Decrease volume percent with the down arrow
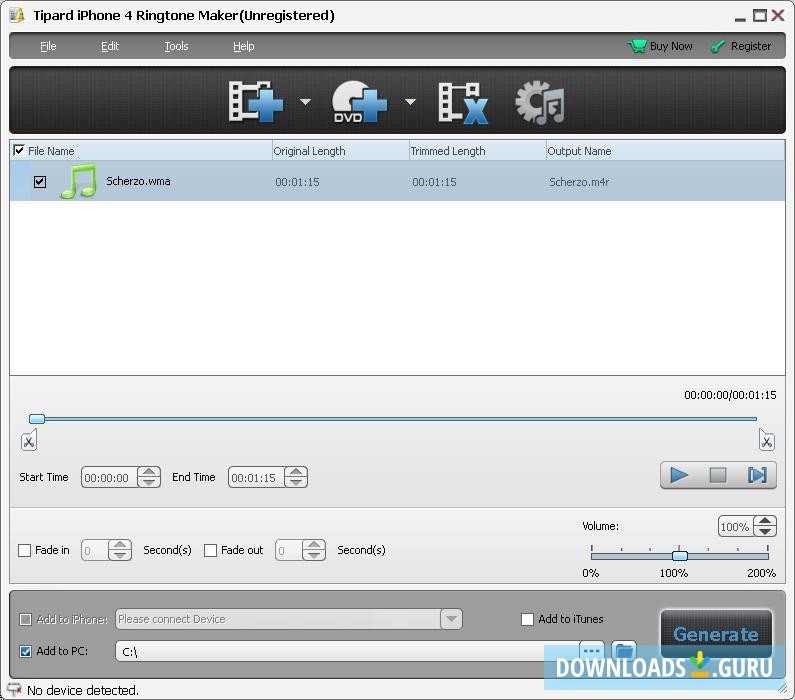Image resolution: width=795 pixels, height=700 pixels. point(765,531)
